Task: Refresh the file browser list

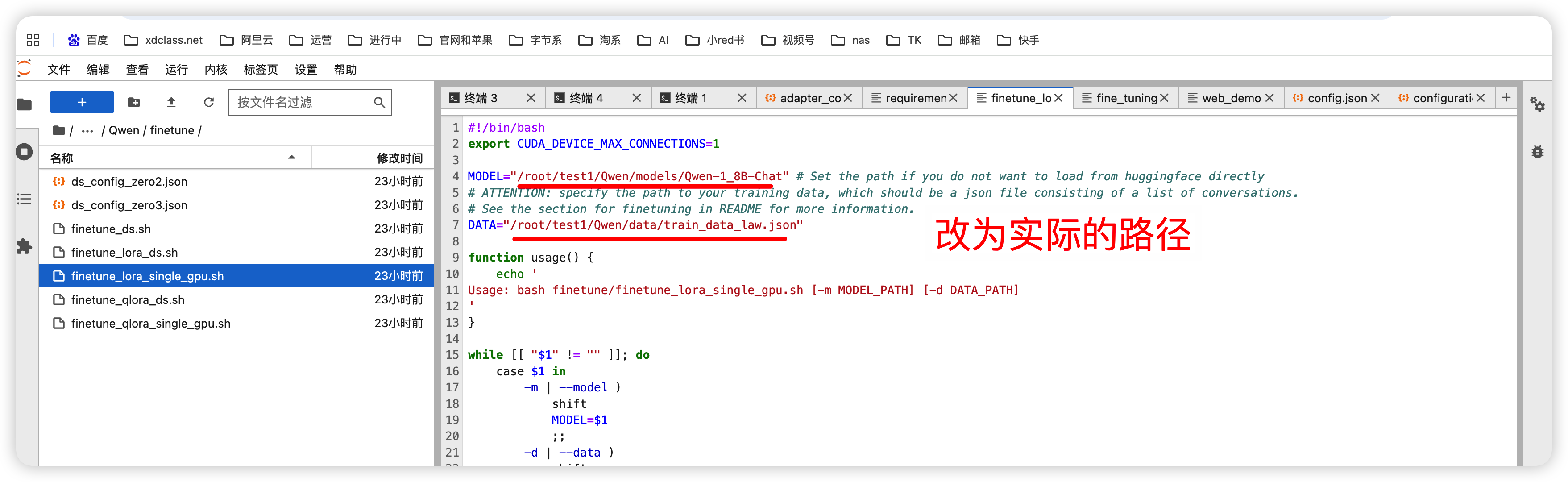Action: (x=209, y=102)
